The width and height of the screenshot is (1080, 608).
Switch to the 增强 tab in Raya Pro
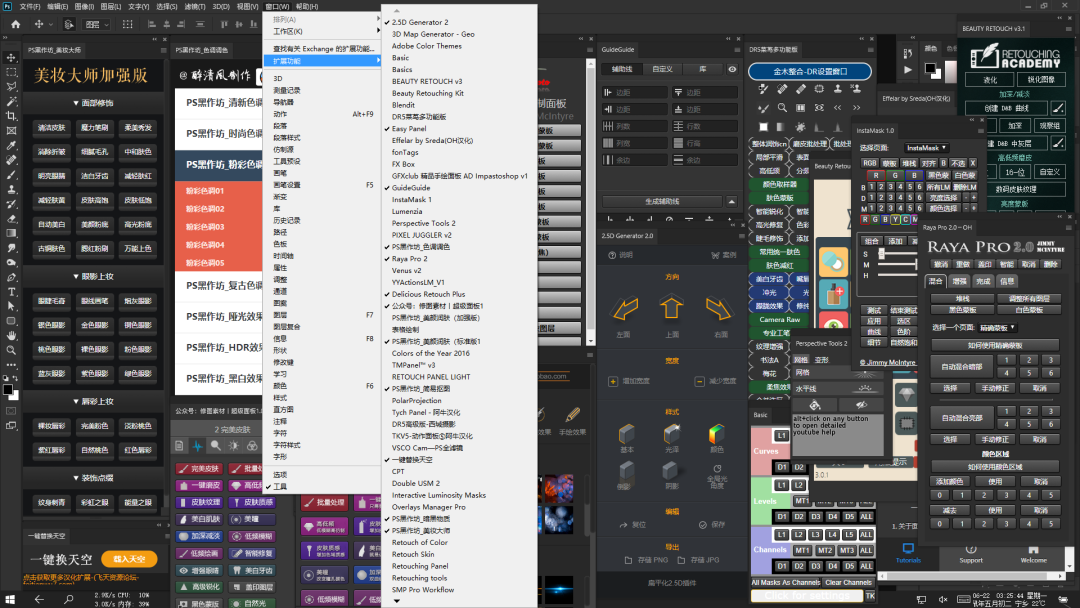point(959,282)
